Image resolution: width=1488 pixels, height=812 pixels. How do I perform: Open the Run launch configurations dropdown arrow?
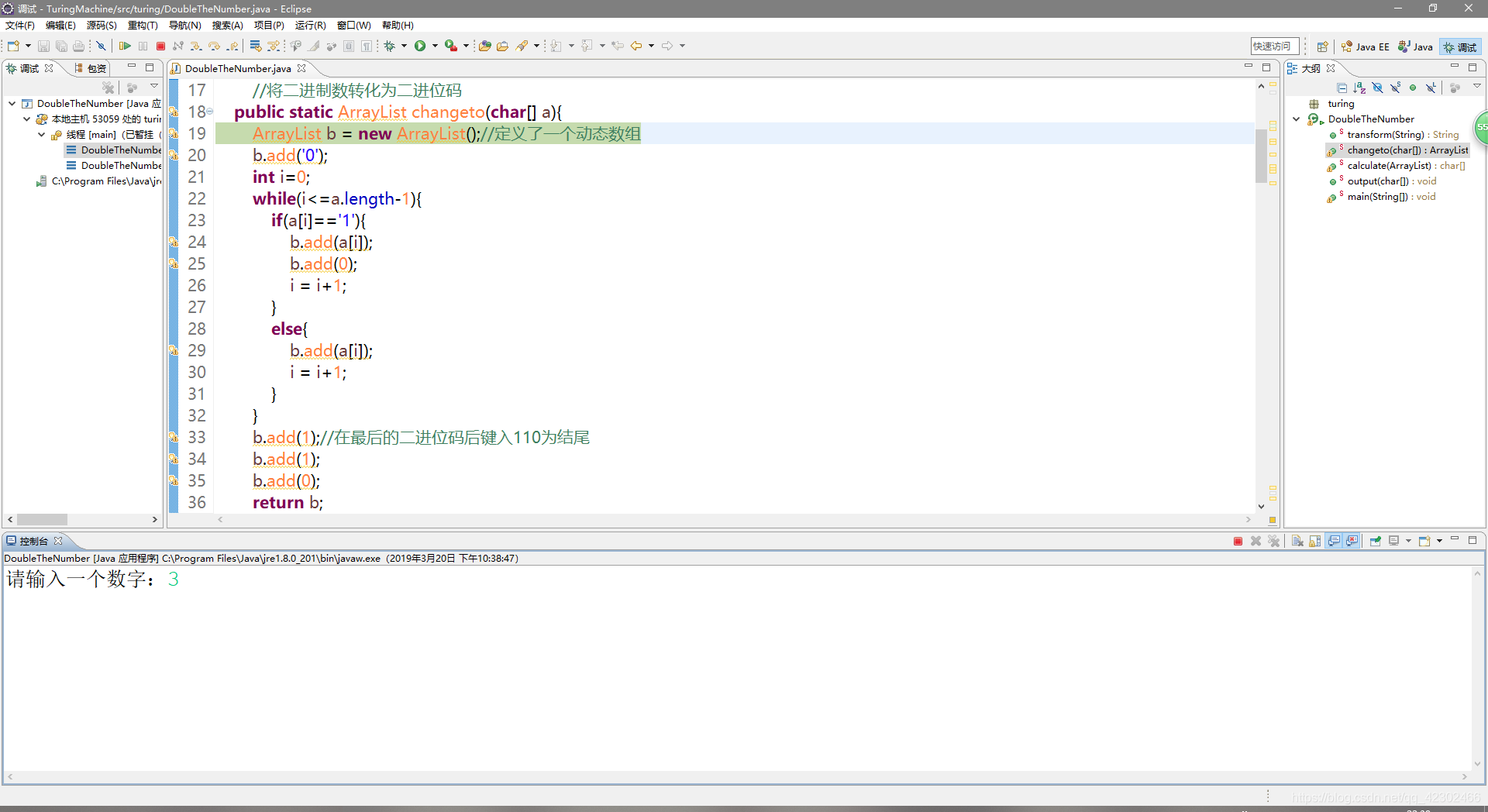tap(435, 46)
